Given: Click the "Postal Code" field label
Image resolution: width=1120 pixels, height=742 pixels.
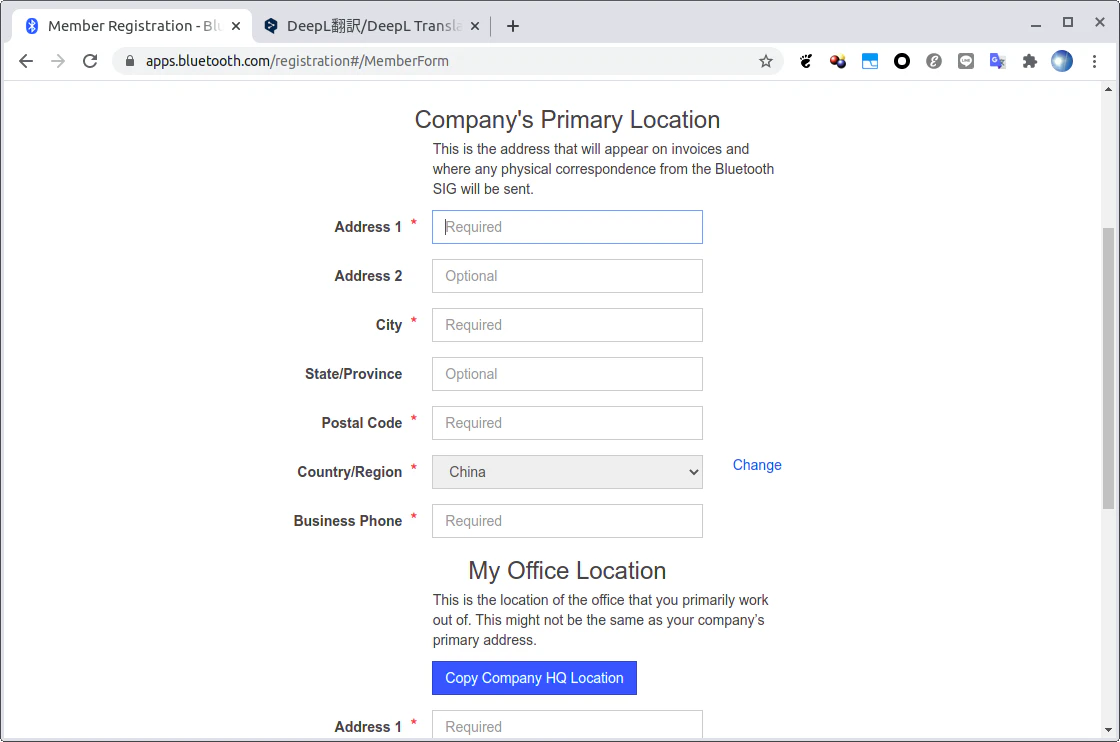Looking at the screenshot, I should [361, 423].
